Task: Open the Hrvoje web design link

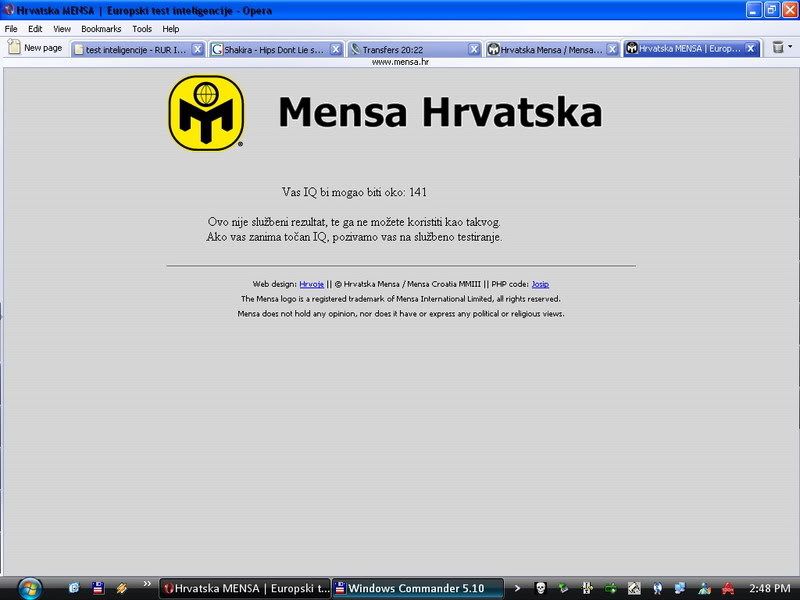Action: [311, 284]
